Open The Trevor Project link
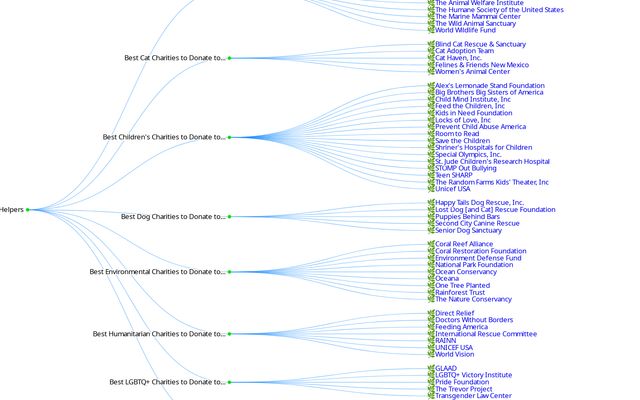 click(464, 389)
